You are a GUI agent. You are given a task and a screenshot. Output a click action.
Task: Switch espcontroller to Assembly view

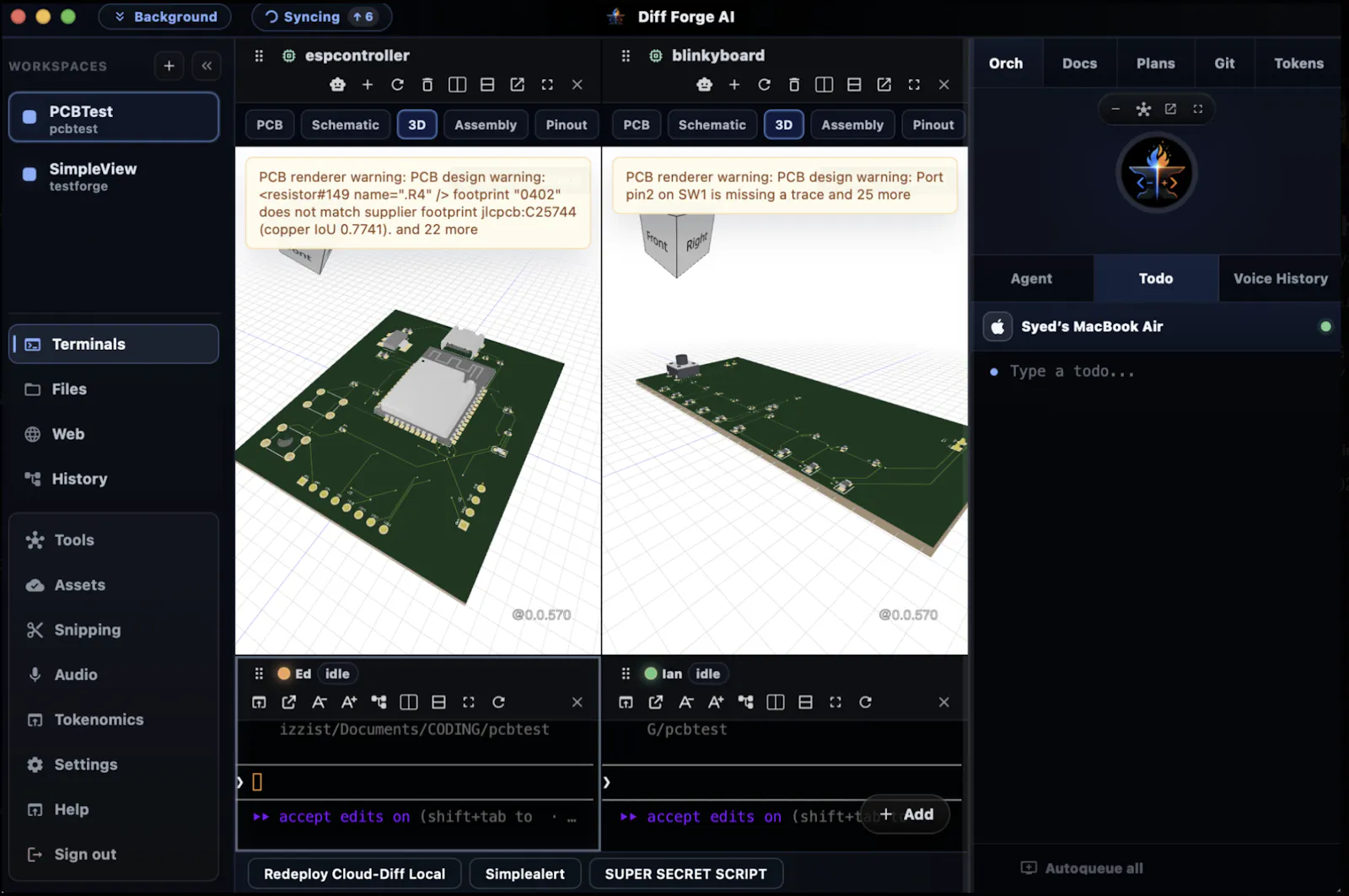pos(486,125)
